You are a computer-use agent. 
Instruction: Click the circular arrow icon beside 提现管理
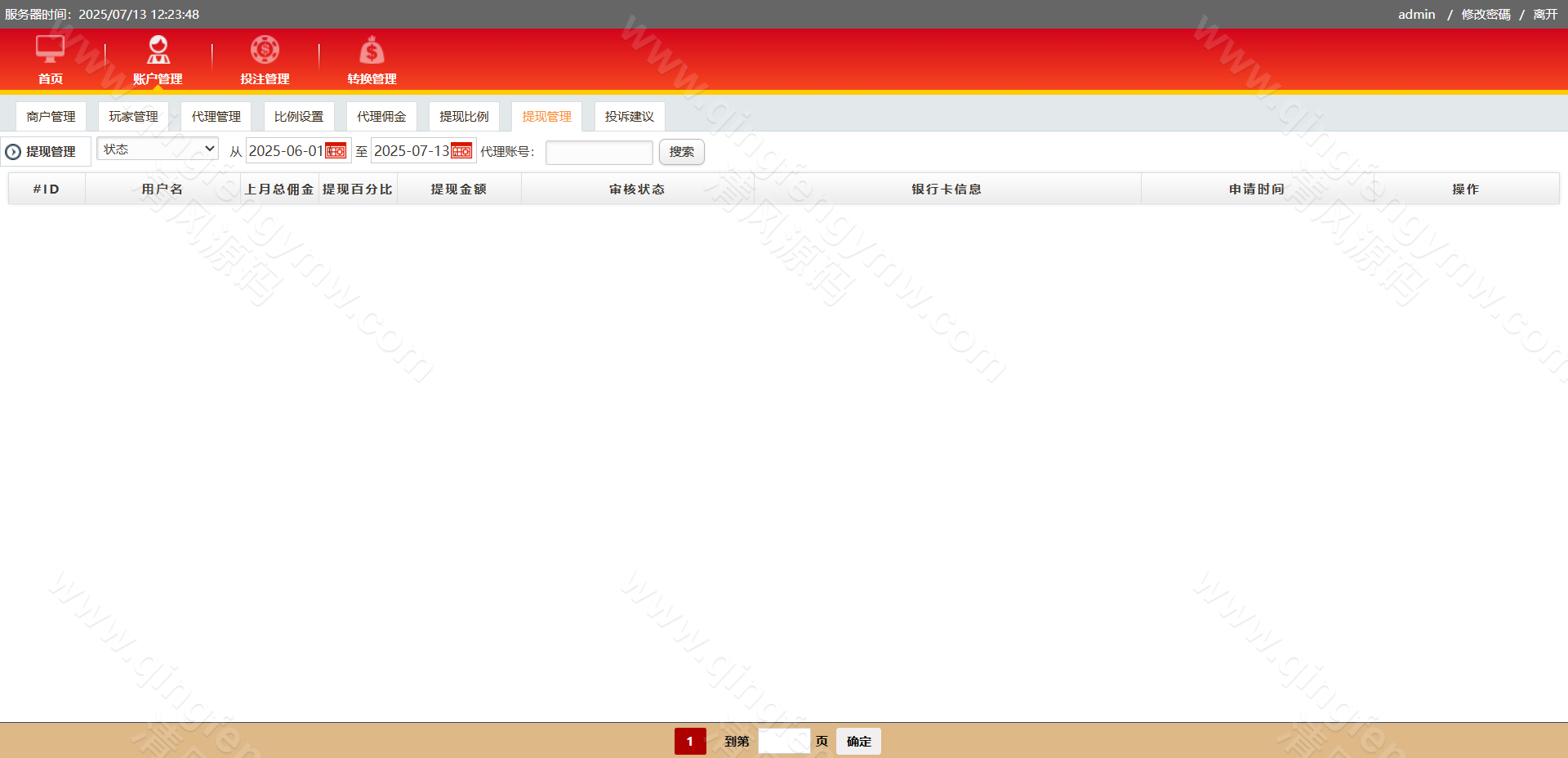coord(13,152)
